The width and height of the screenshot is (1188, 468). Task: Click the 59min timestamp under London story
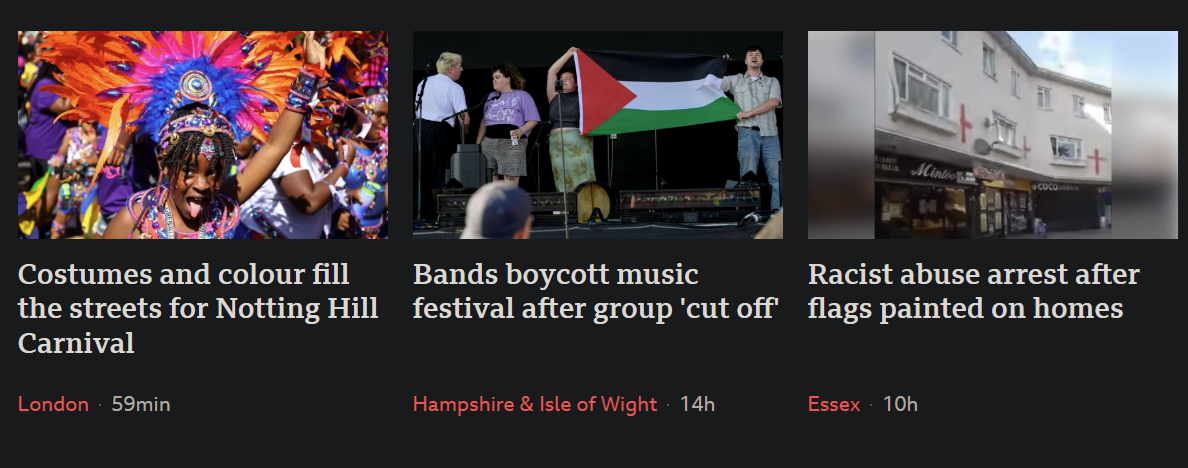(141, 404)
